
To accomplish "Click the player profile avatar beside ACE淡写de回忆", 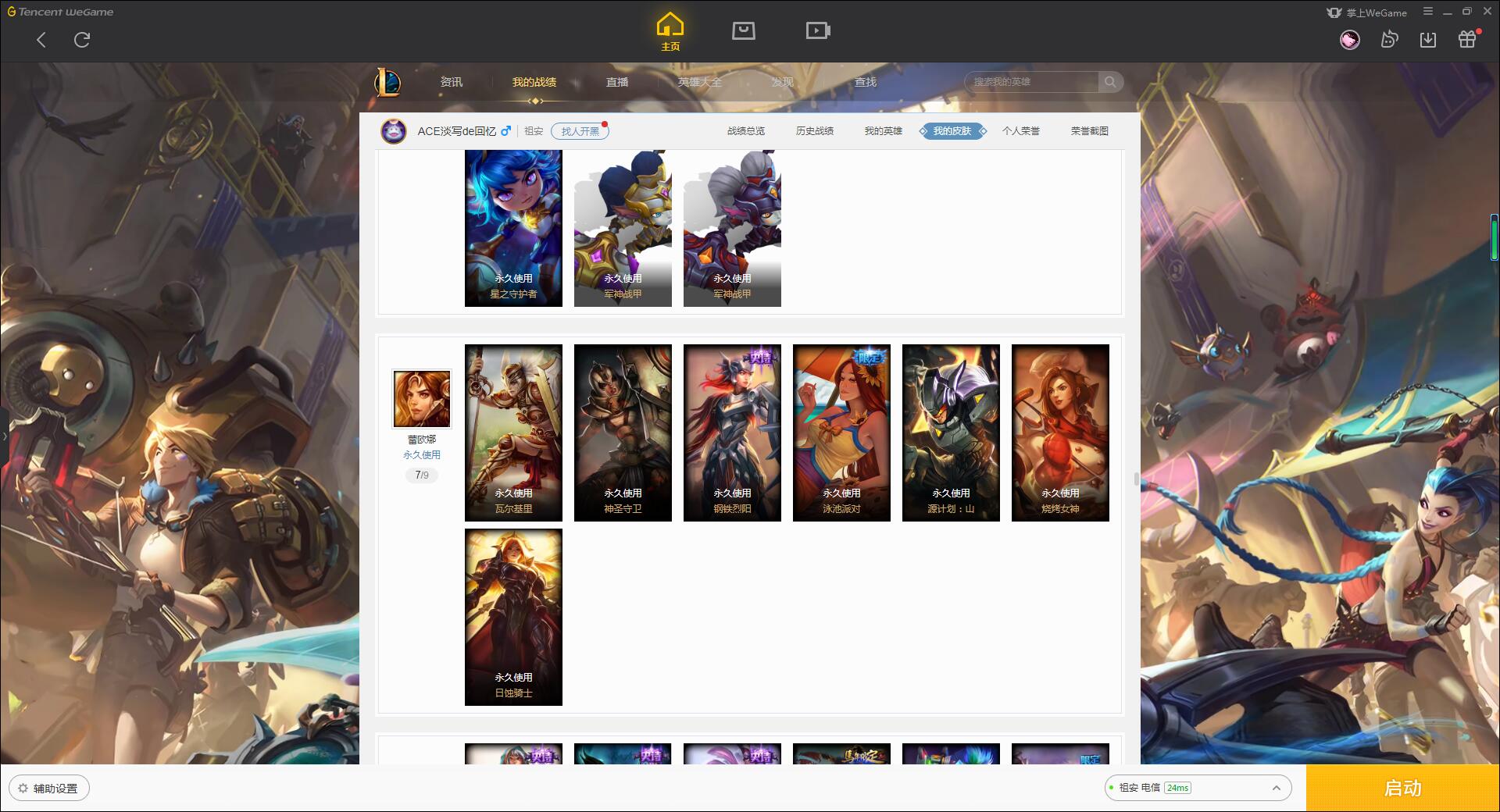I will [x=394, y=131].
